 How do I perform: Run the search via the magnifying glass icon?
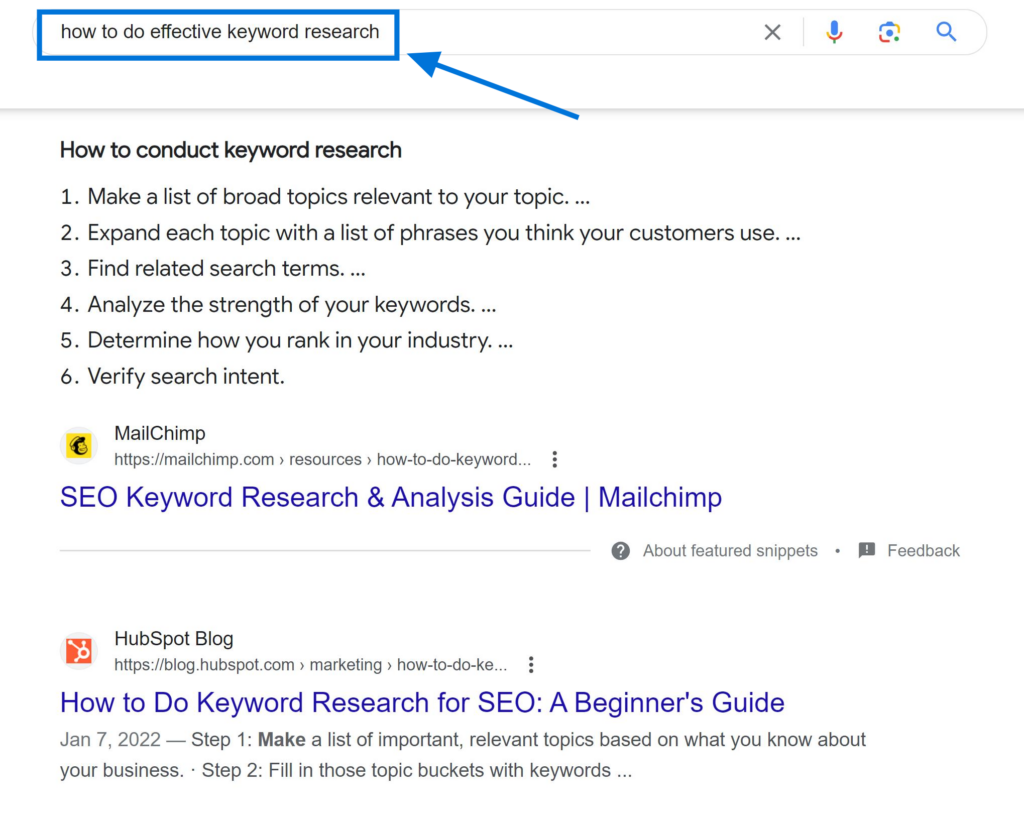(x=945, y=31)
